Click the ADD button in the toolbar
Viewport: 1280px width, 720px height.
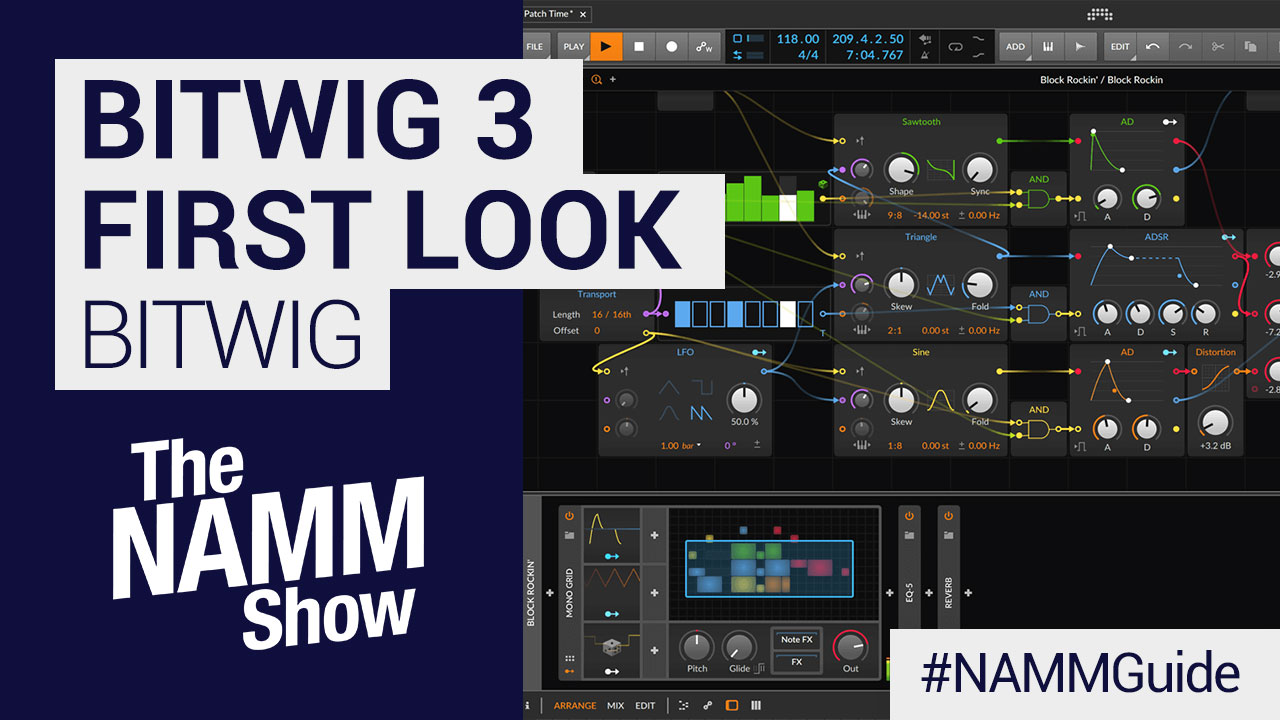click(1014, 46)
